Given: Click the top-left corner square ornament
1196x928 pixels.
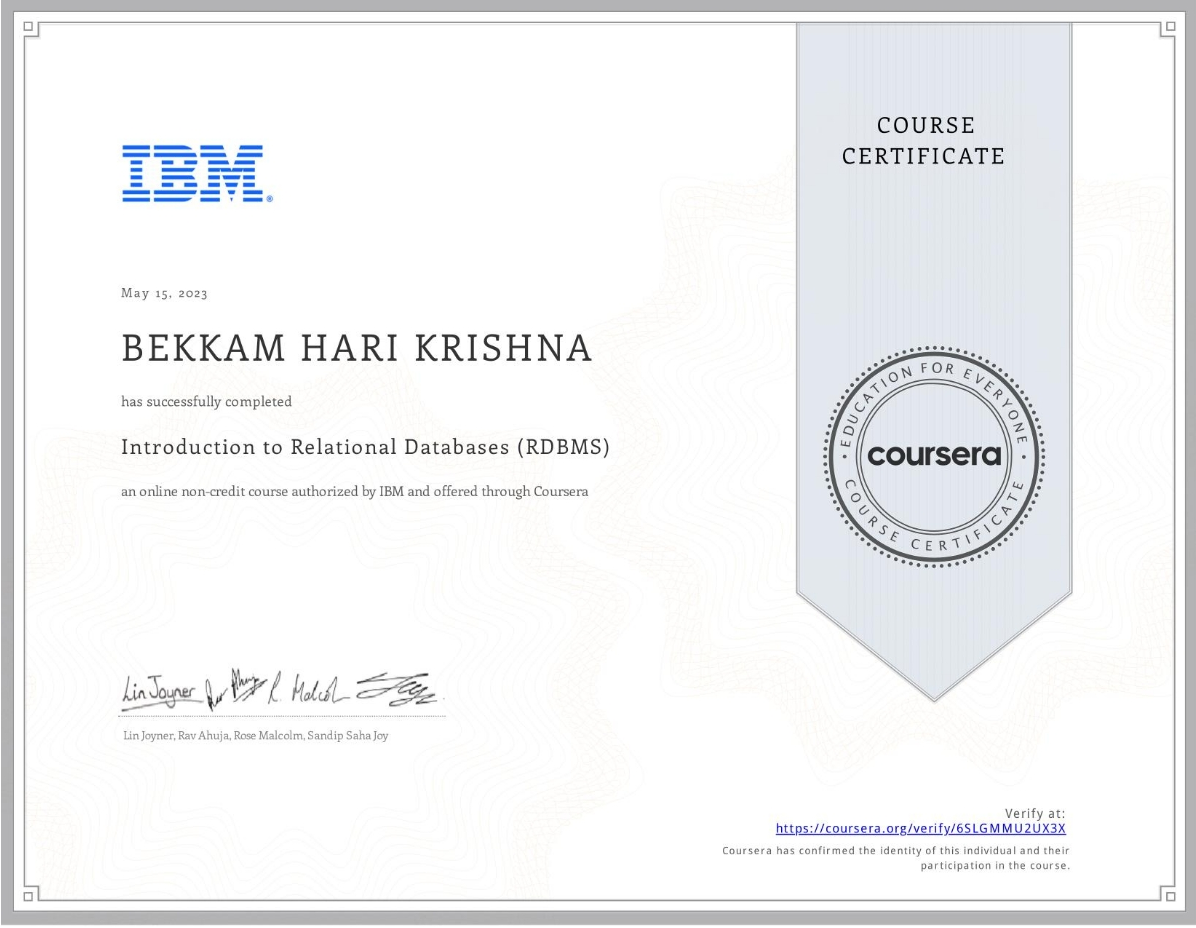Looking at the screenshot, I should click(29, 29).
